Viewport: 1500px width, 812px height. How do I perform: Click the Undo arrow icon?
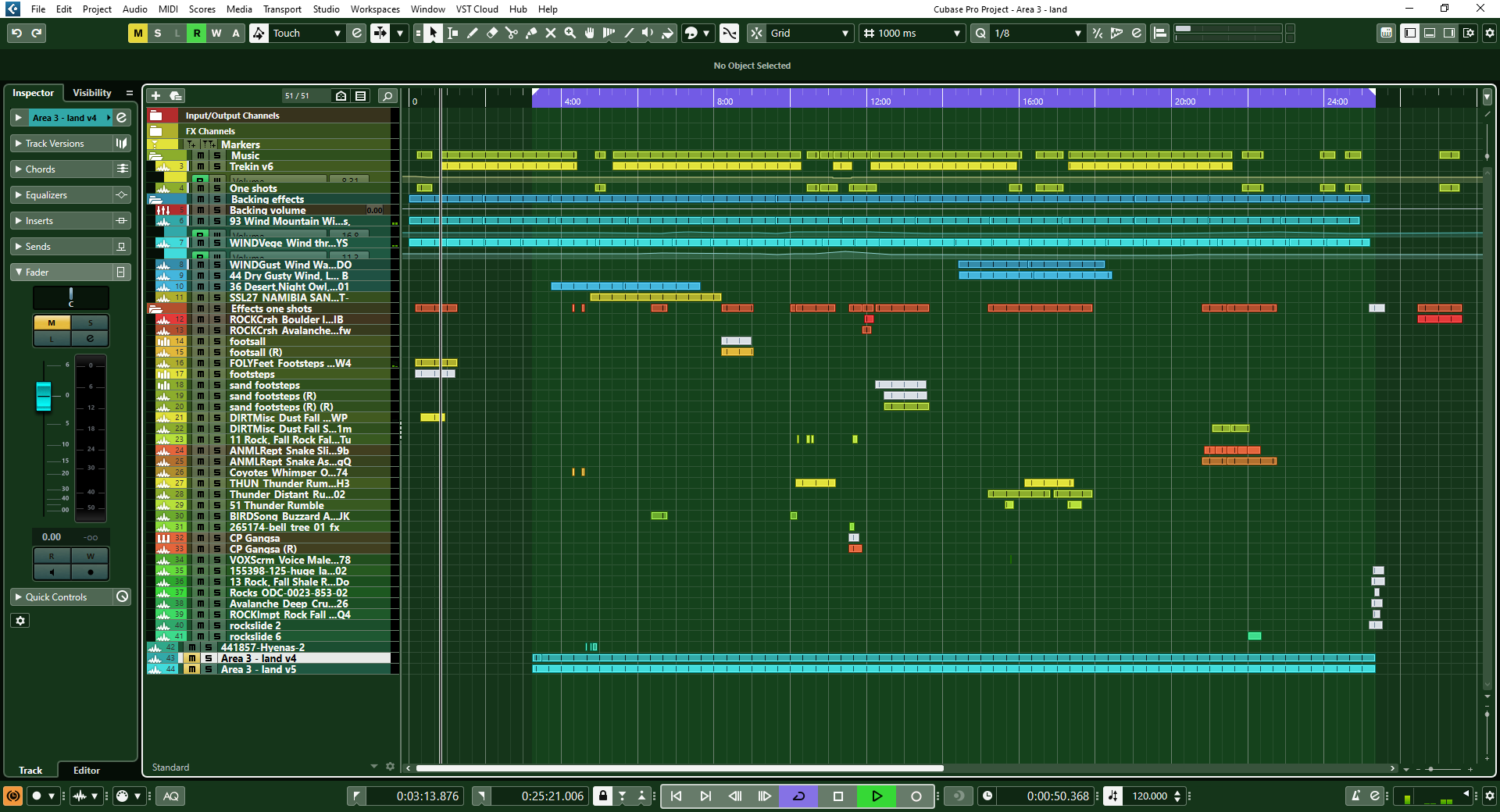(16, 33)
